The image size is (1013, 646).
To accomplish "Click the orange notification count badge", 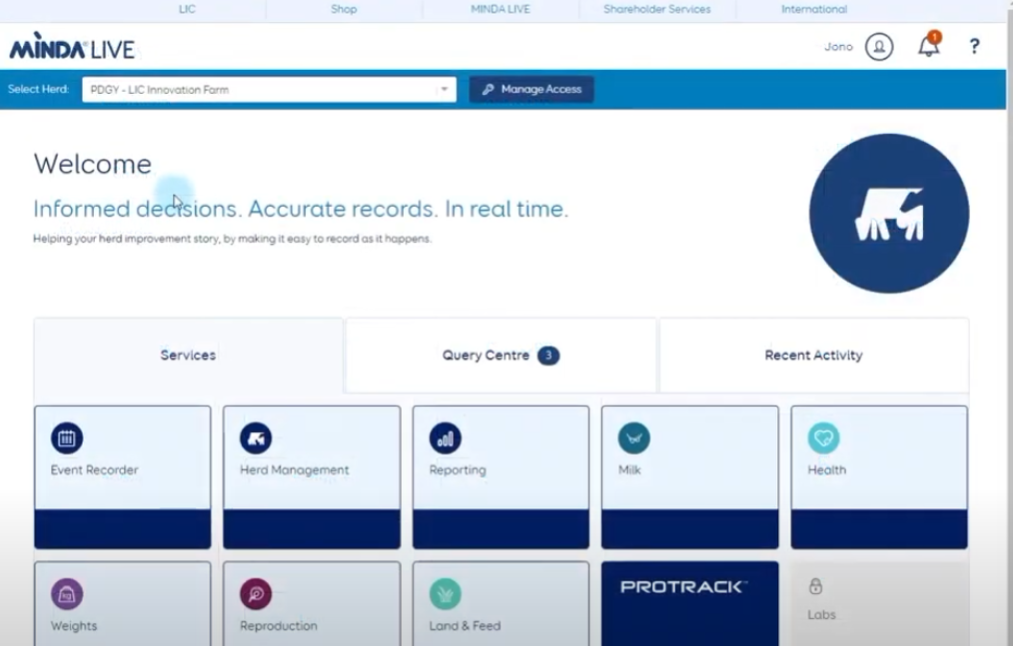I will click(934, 37).
